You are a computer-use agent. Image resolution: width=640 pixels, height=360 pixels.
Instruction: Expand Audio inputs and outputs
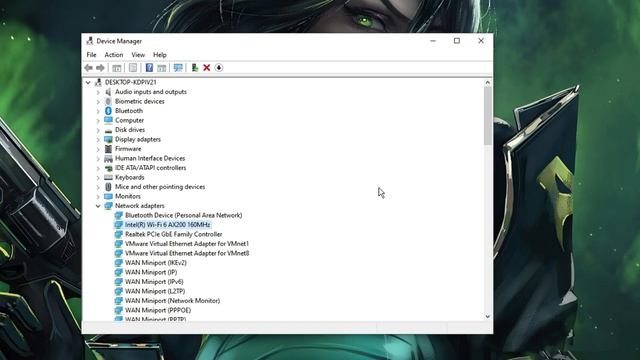pyautogui.click(x=98, y=92)
